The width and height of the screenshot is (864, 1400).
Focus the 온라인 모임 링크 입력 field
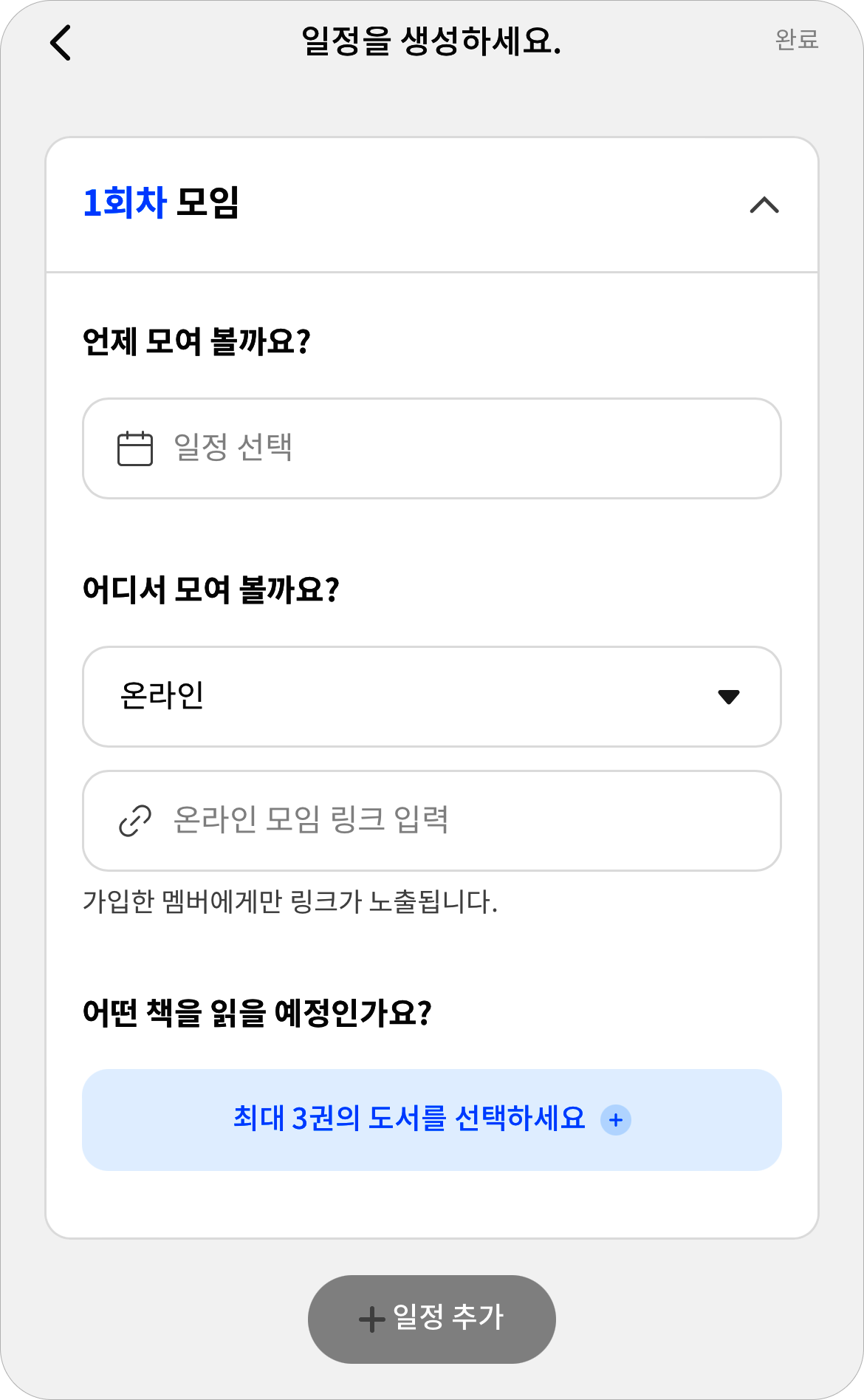tap(432, 821)
